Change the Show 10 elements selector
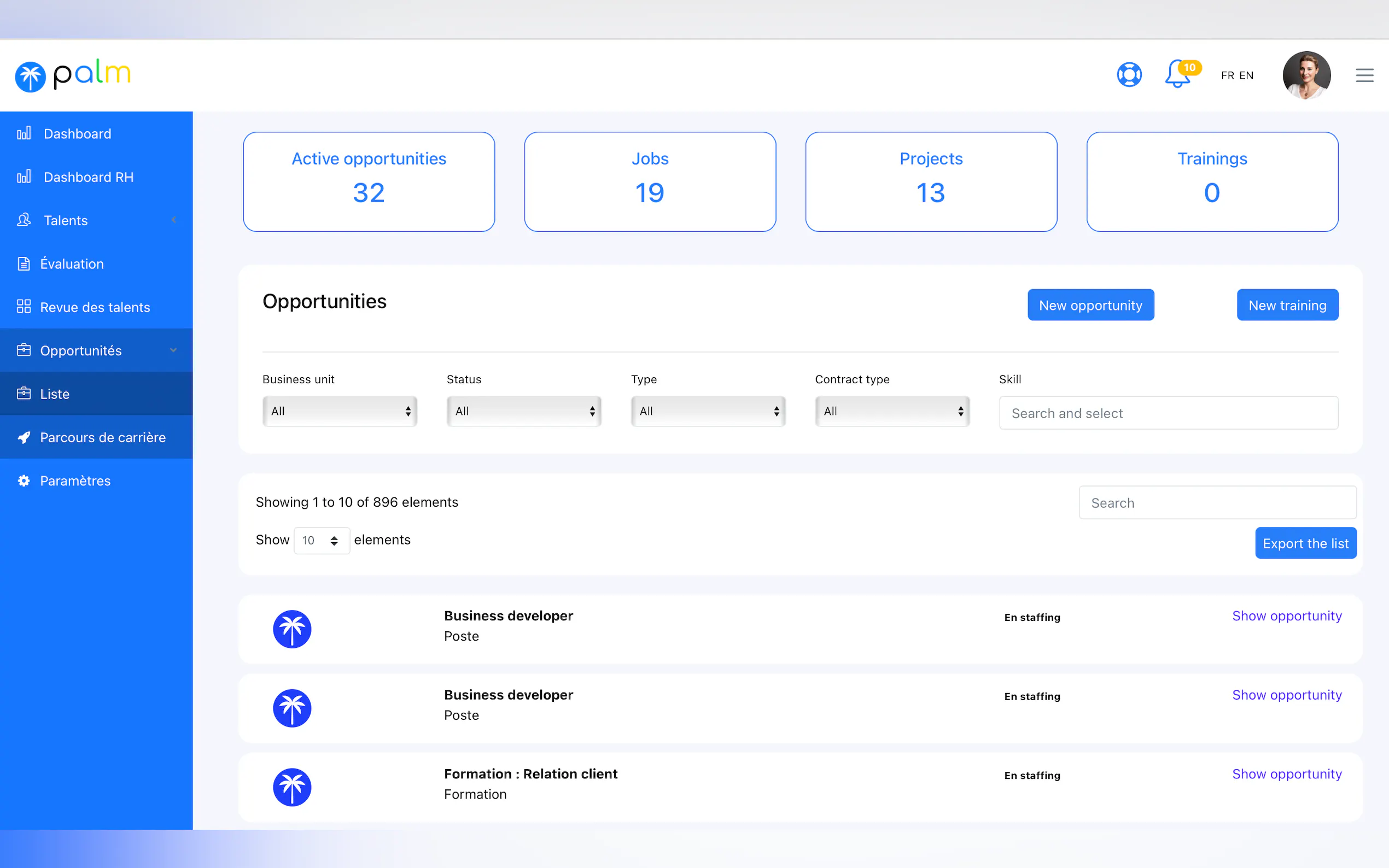Viewport: 1389px width, 868px height. pos(322,540)
